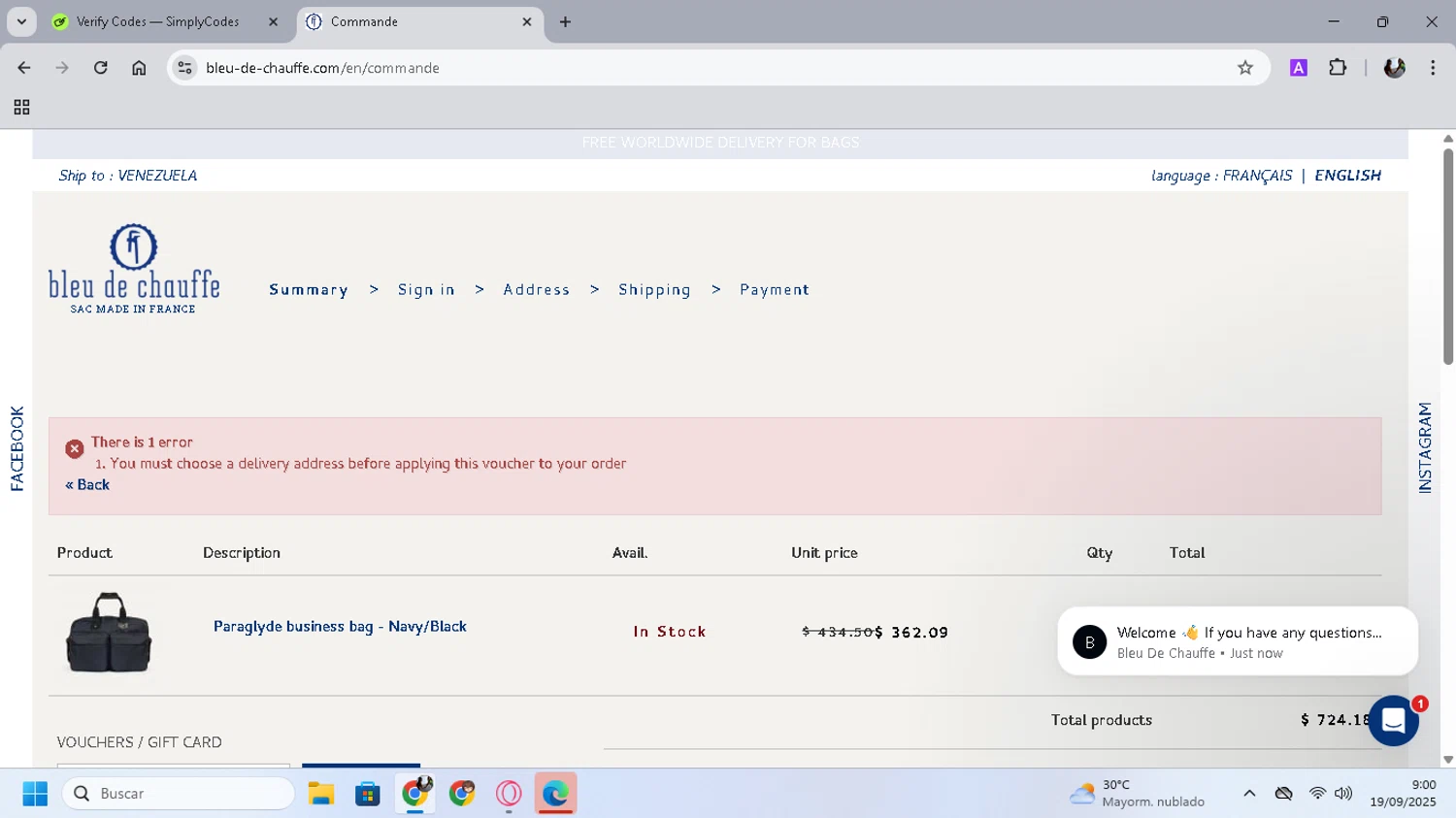Open the tab search dropdown arrow
1456x818 pixels.
[21, 21]
